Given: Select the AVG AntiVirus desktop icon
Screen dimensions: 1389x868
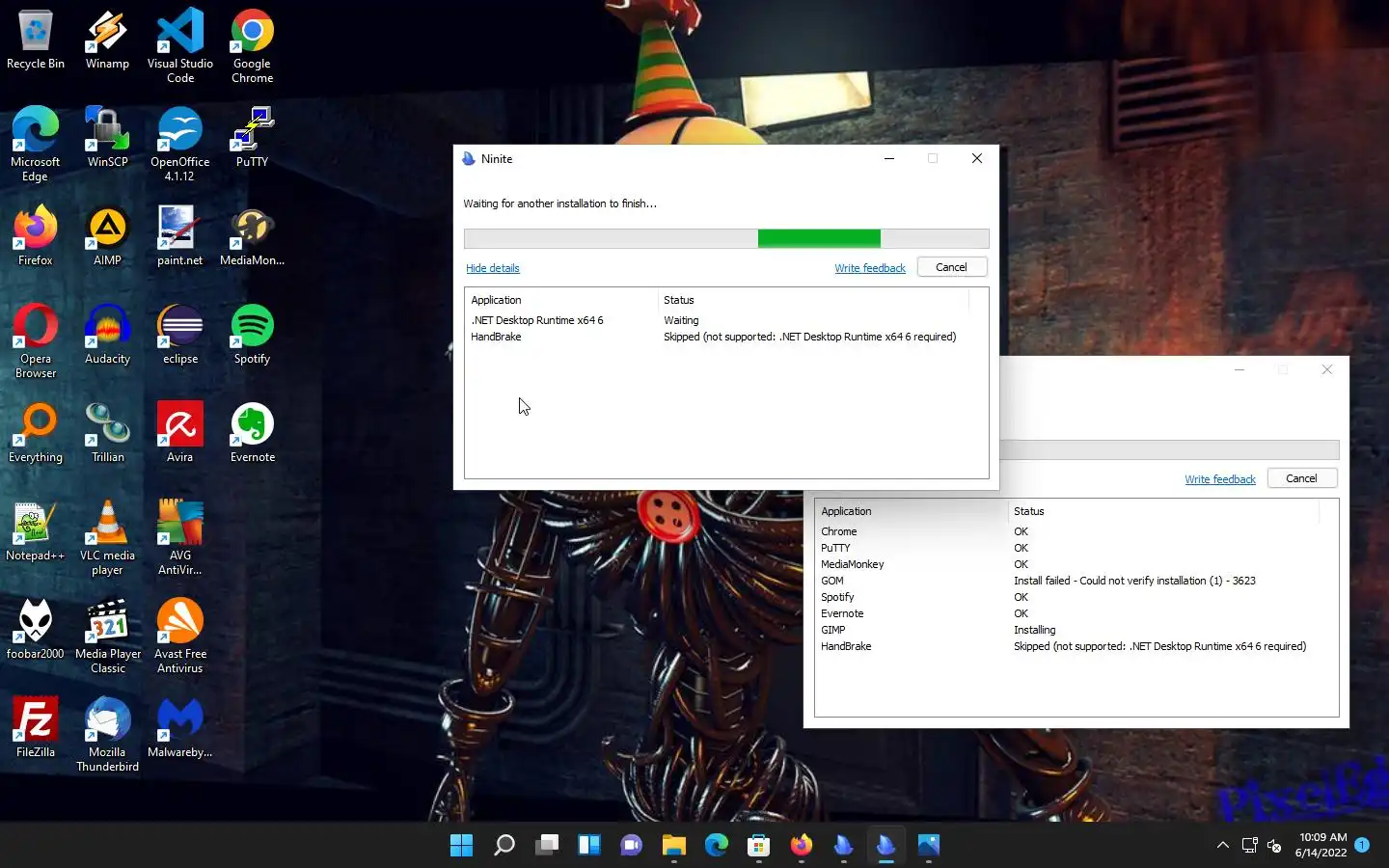Looking at the screenshot, I should (180, 537).
